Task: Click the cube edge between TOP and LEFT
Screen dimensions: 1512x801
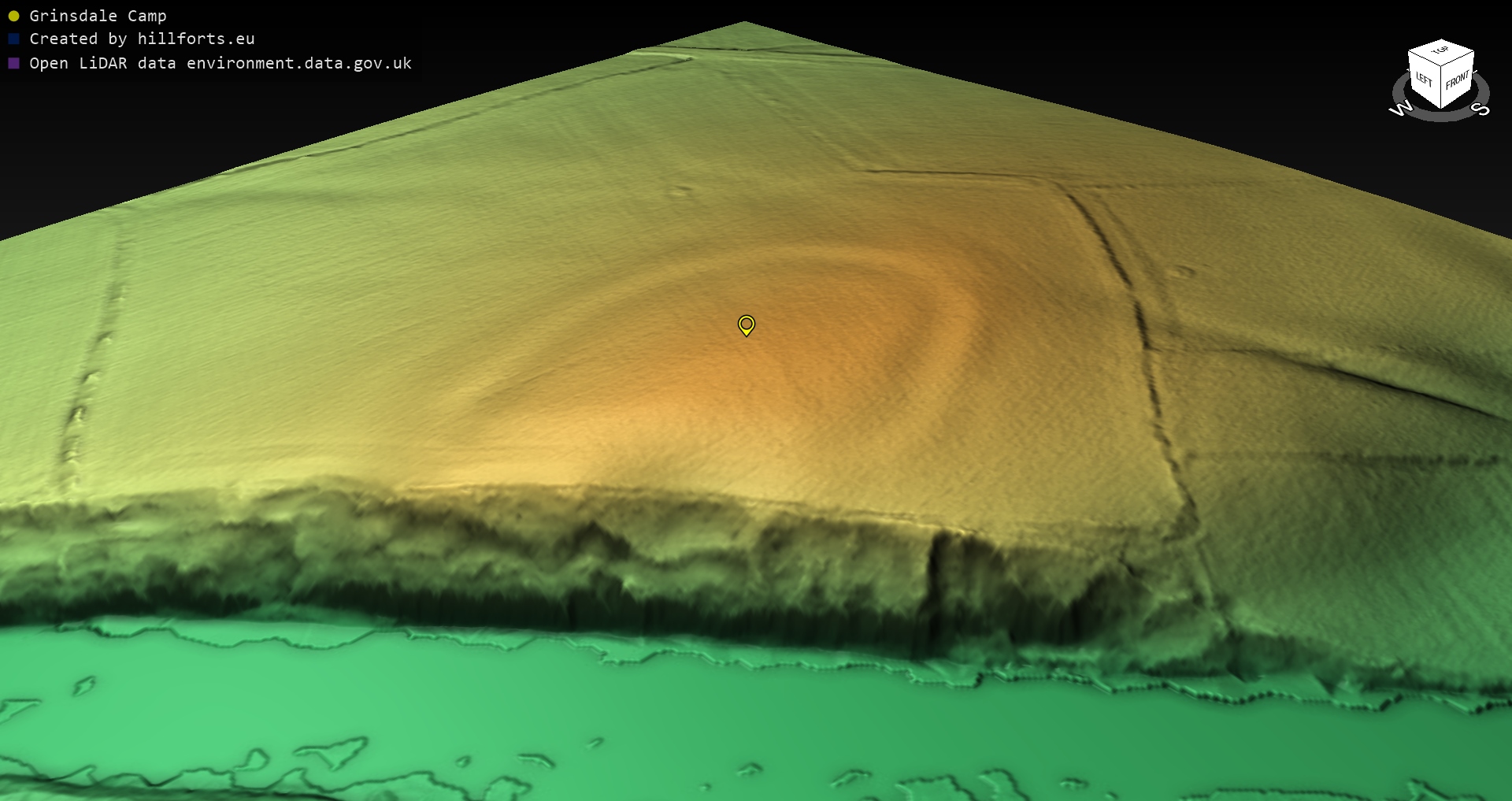Action: [x=1424, y=60]
